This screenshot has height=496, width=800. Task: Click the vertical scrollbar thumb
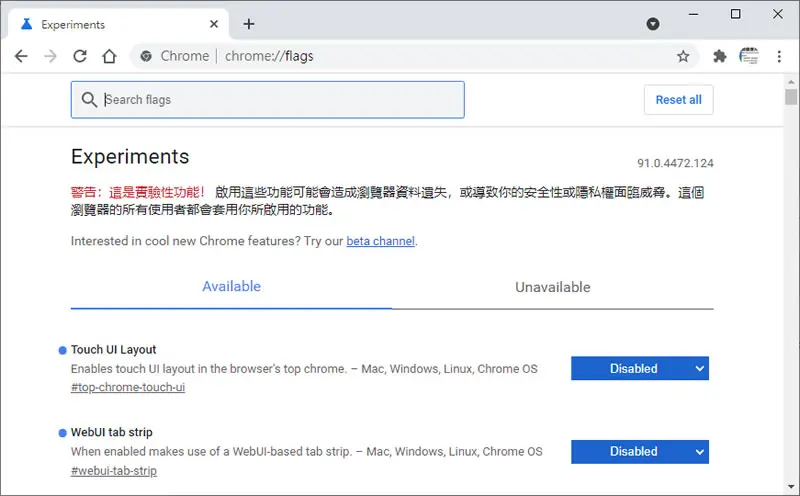tap(791, 96)
